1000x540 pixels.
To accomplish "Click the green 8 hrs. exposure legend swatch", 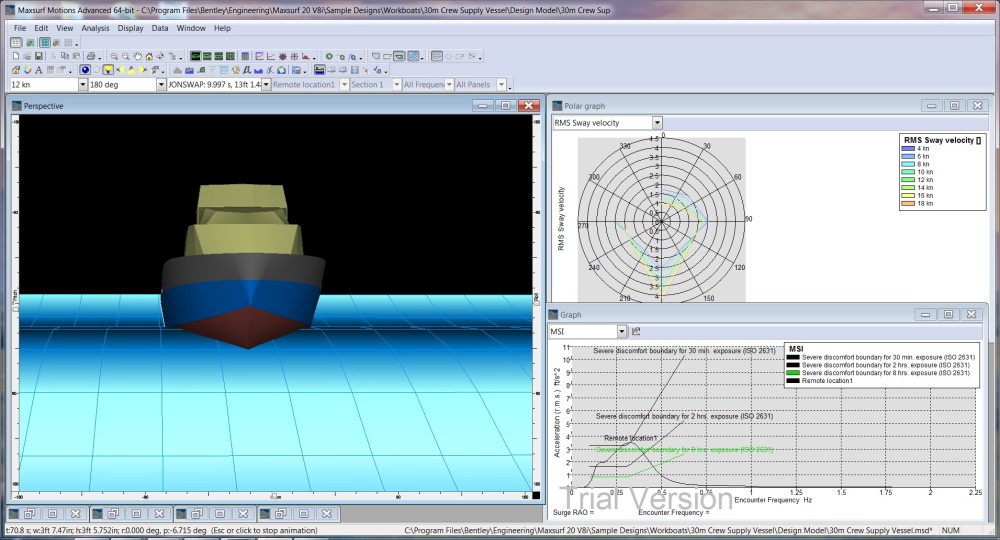I will coord(793,373).
